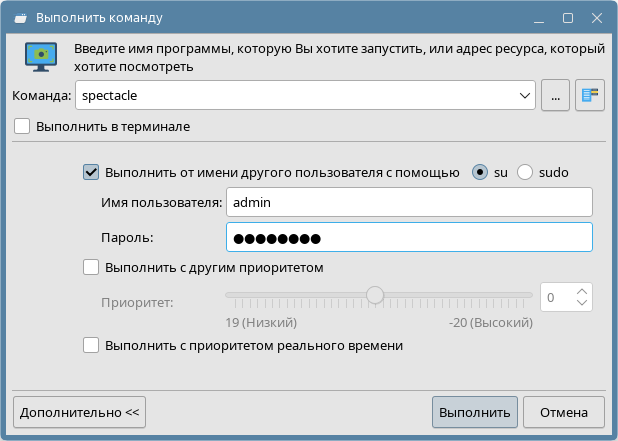618x441 pixels.
Task: Maximize the run command dialog
Action: (567, 18)
